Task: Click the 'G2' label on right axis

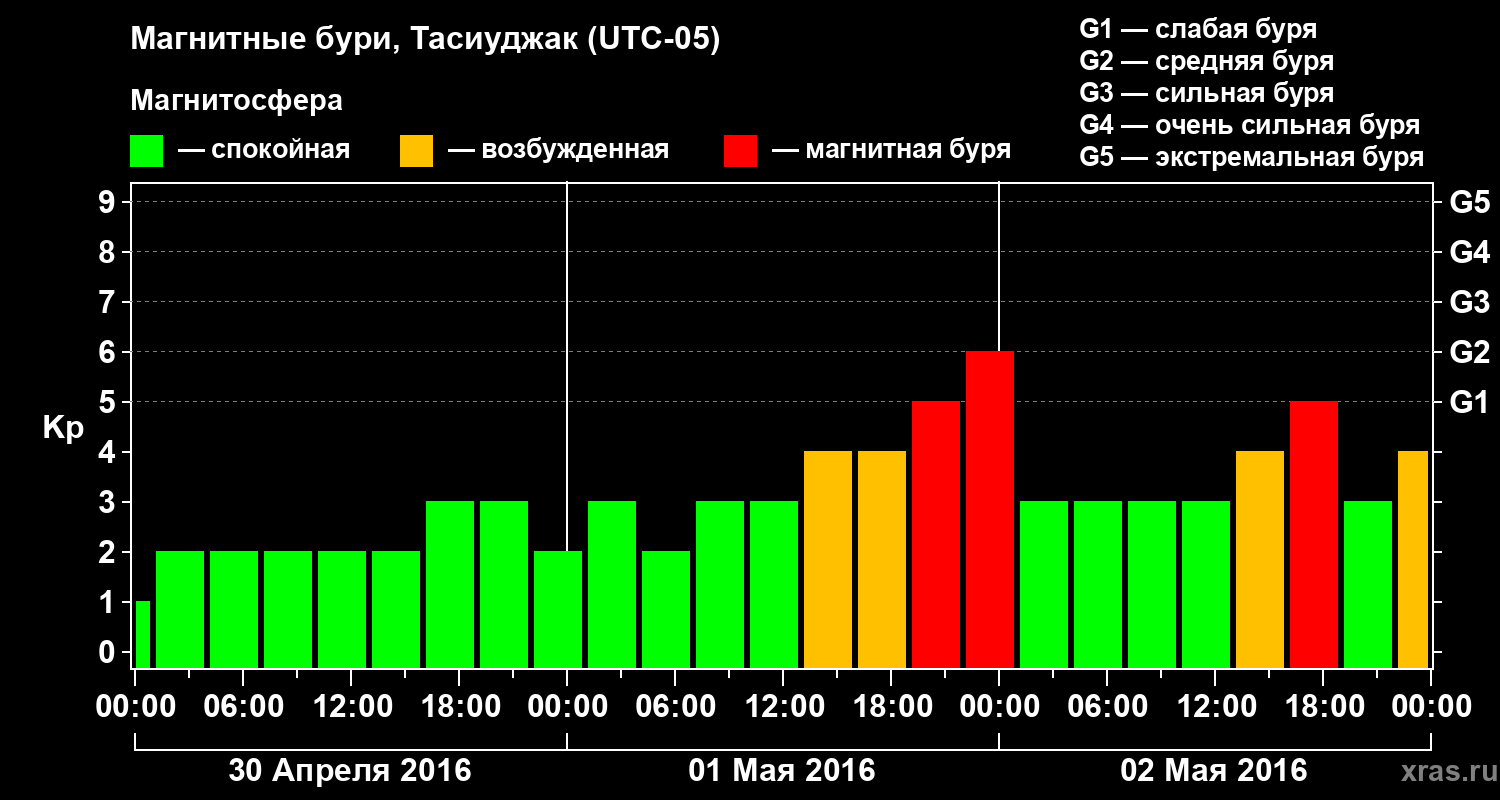Action: [x=1469, y=352]
